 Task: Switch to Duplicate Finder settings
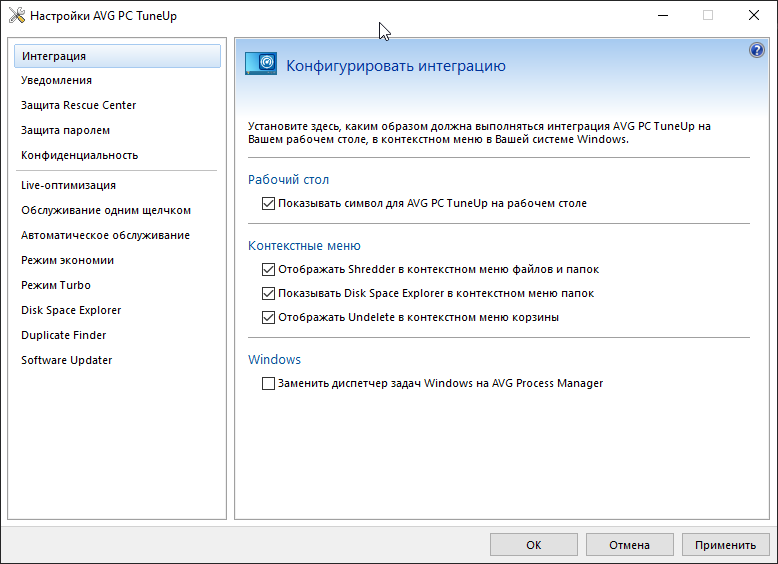pyautogui.click(x=63, y=335)
